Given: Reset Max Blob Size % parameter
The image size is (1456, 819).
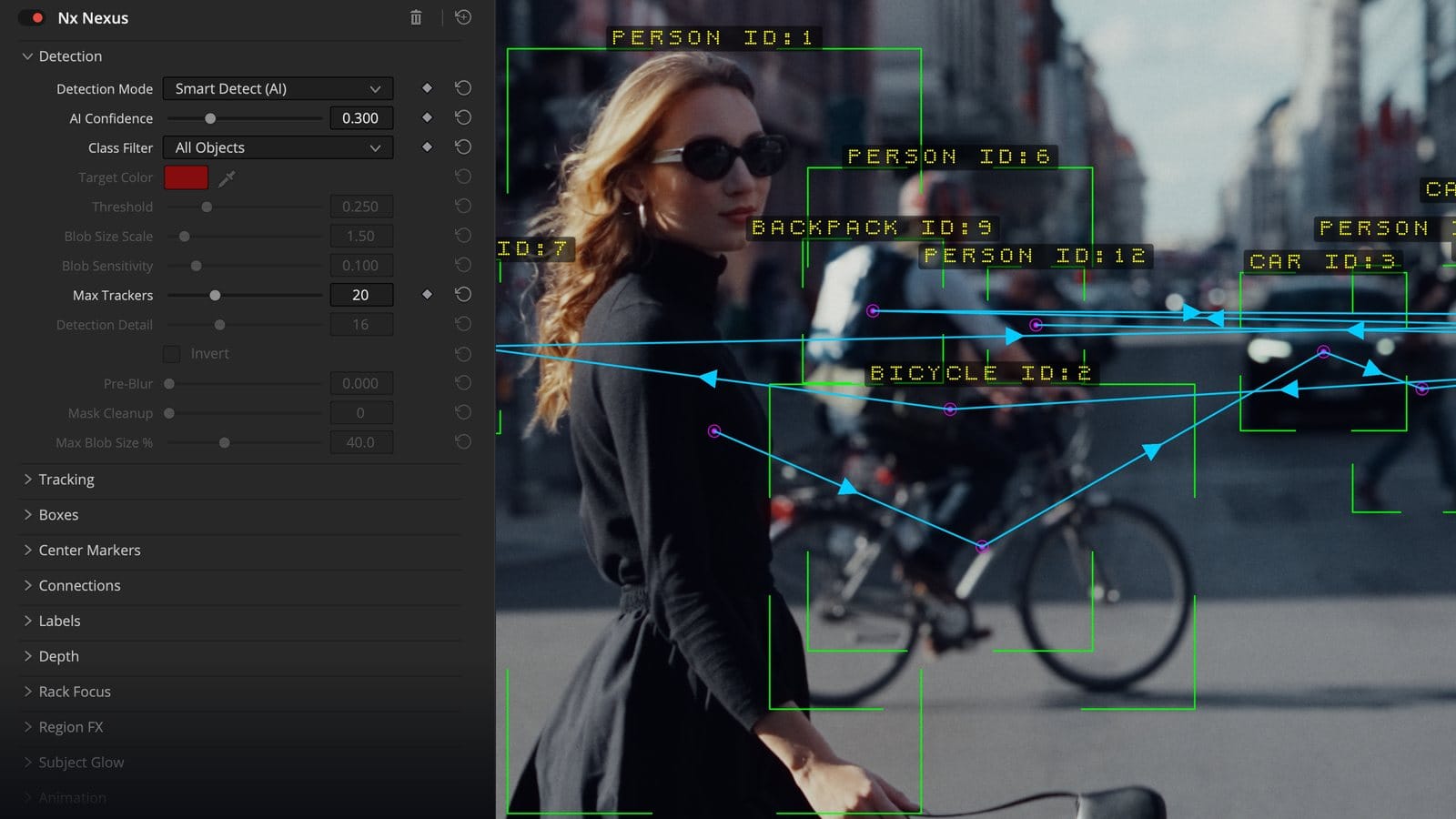Looking at the screenshot, I should (x=463, y=441).
